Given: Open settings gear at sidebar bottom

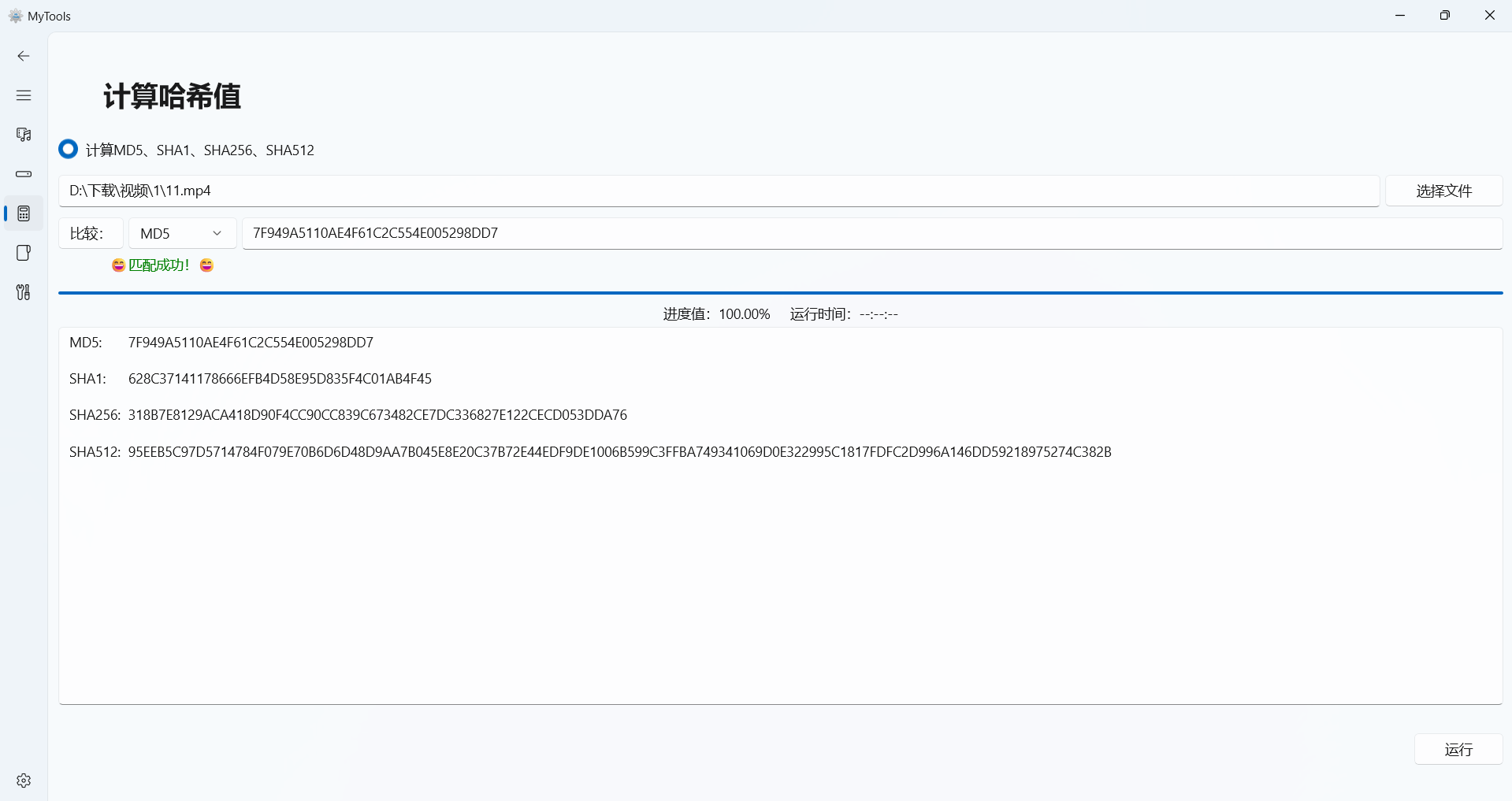Looking at the screenshot, I should click(x=24, y=781).
